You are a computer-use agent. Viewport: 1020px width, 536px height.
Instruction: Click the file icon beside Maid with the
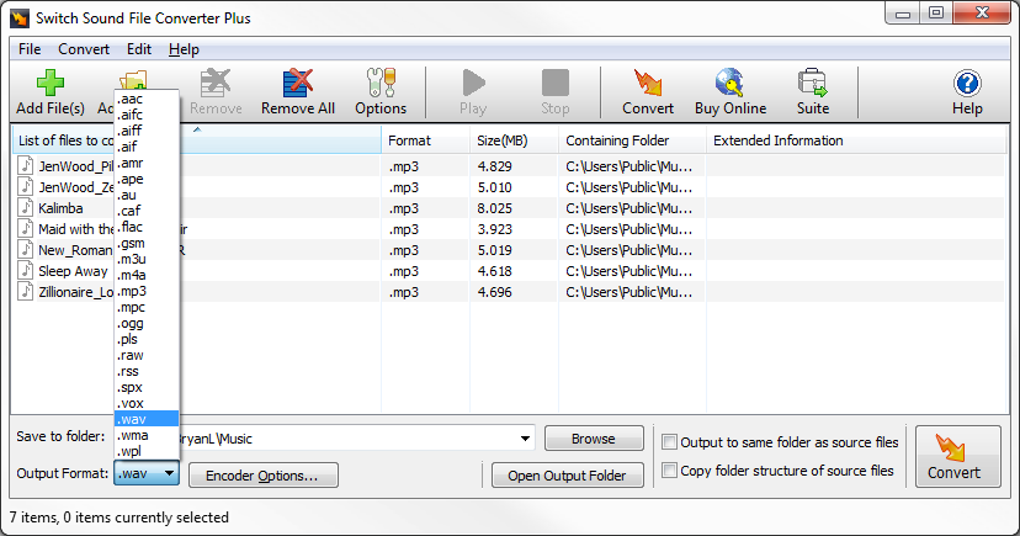click(x=25, y=229)
